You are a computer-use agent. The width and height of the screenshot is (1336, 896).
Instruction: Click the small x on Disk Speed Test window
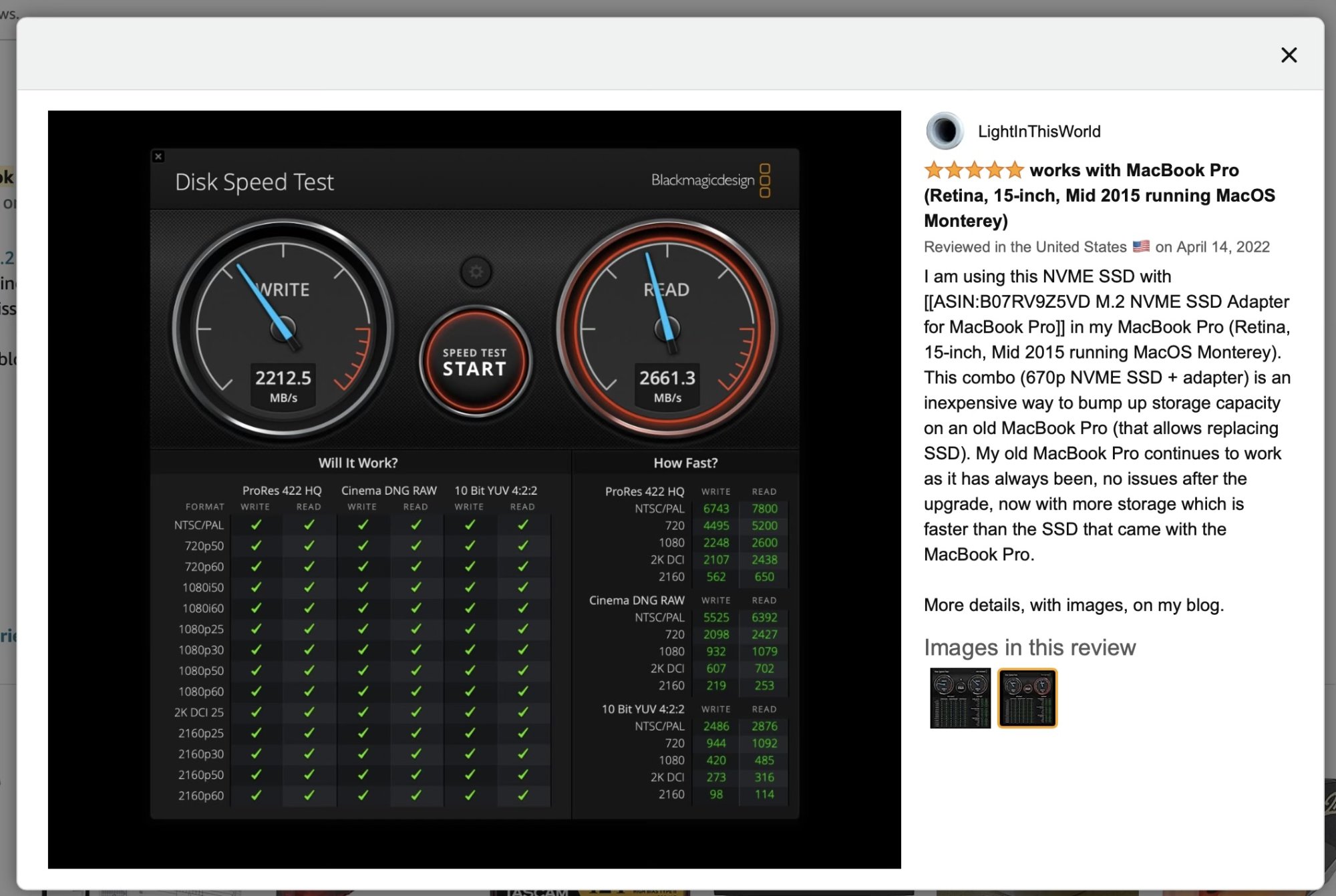tap(158, 156)
